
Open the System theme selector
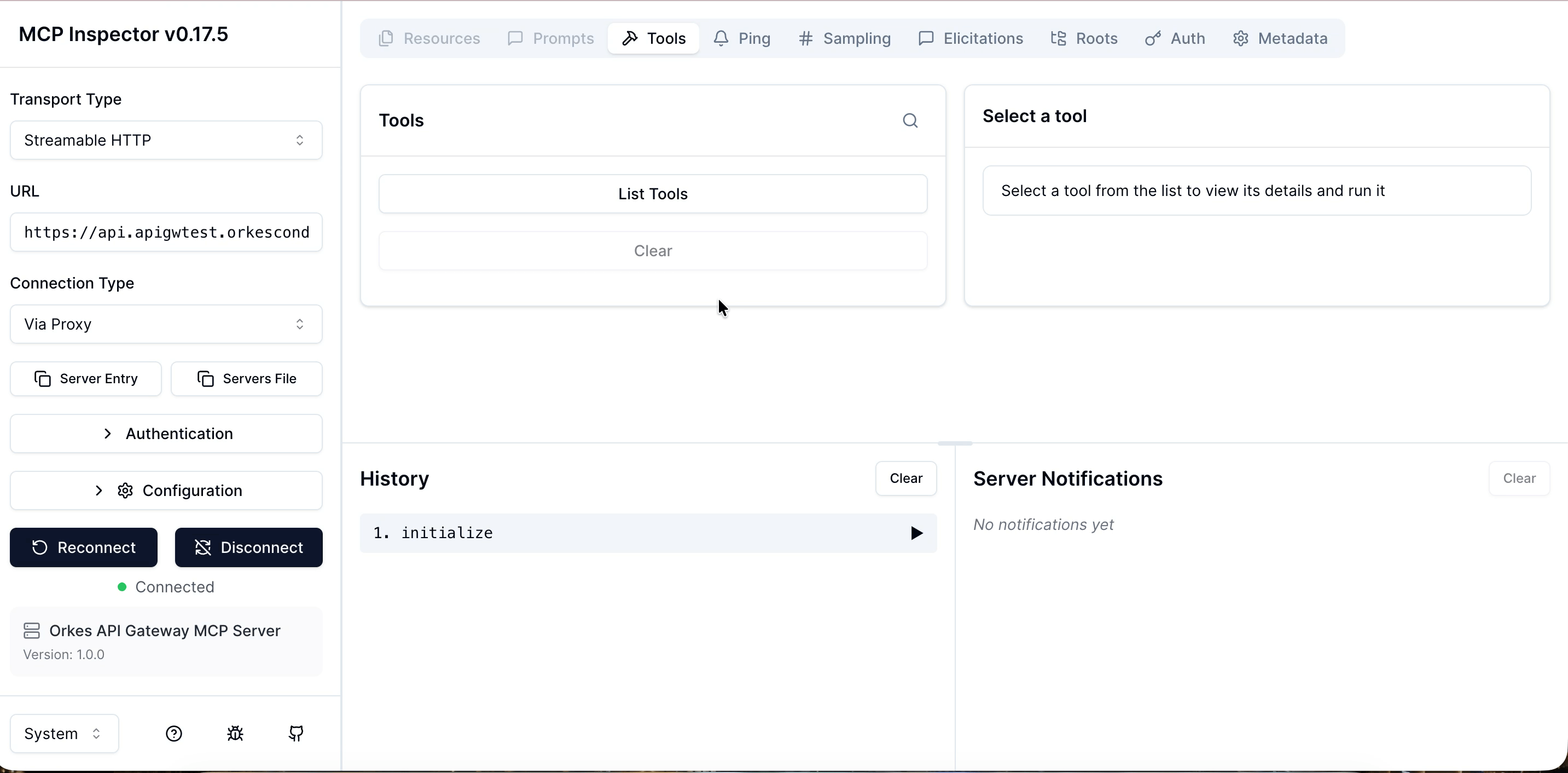(x=63, y=733)
